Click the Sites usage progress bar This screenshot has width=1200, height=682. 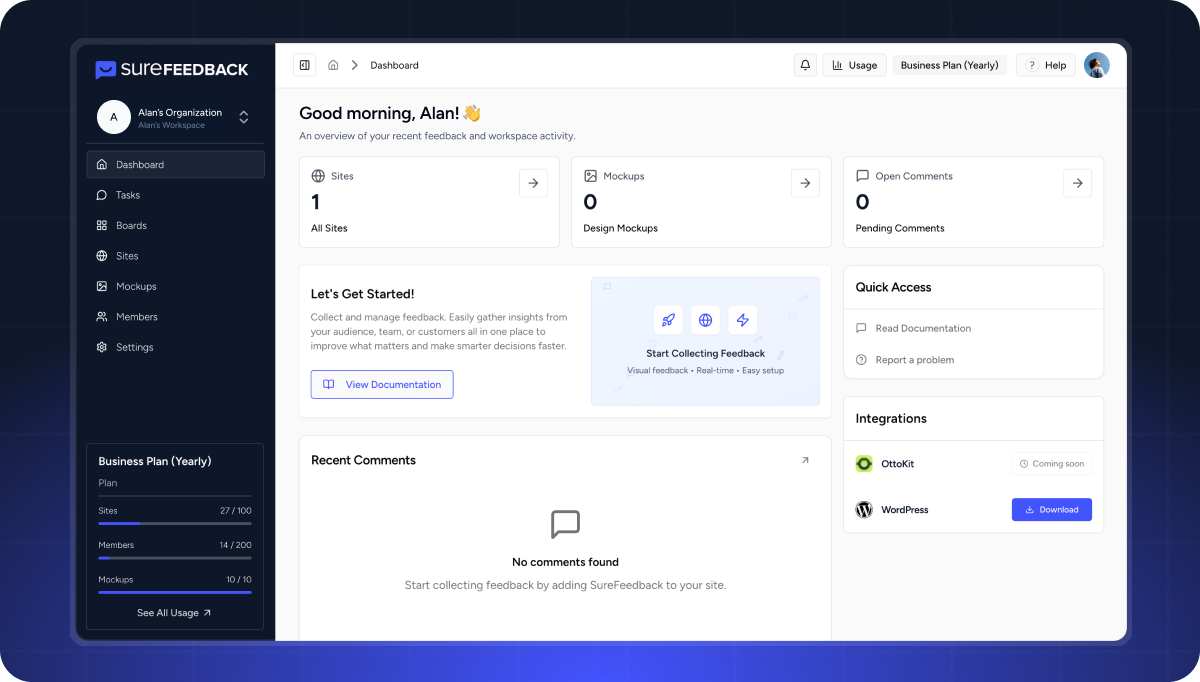pos(175,523)
